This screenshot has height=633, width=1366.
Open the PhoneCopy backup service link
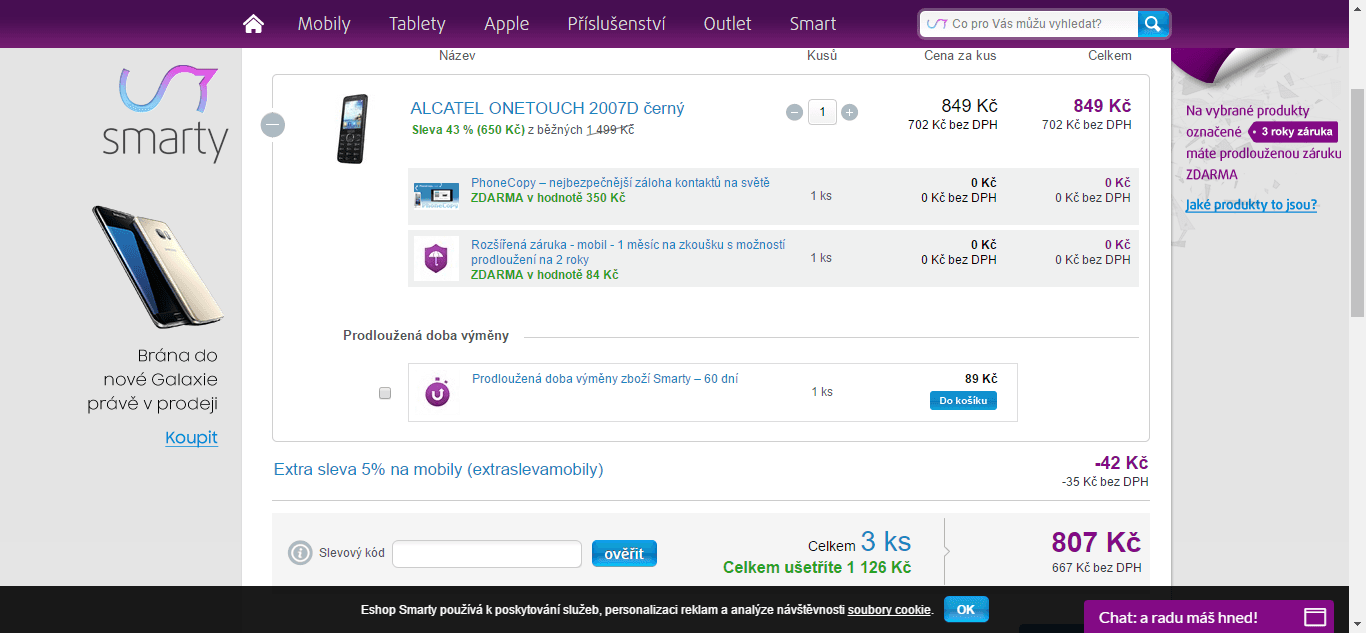(x=620, y=183)
